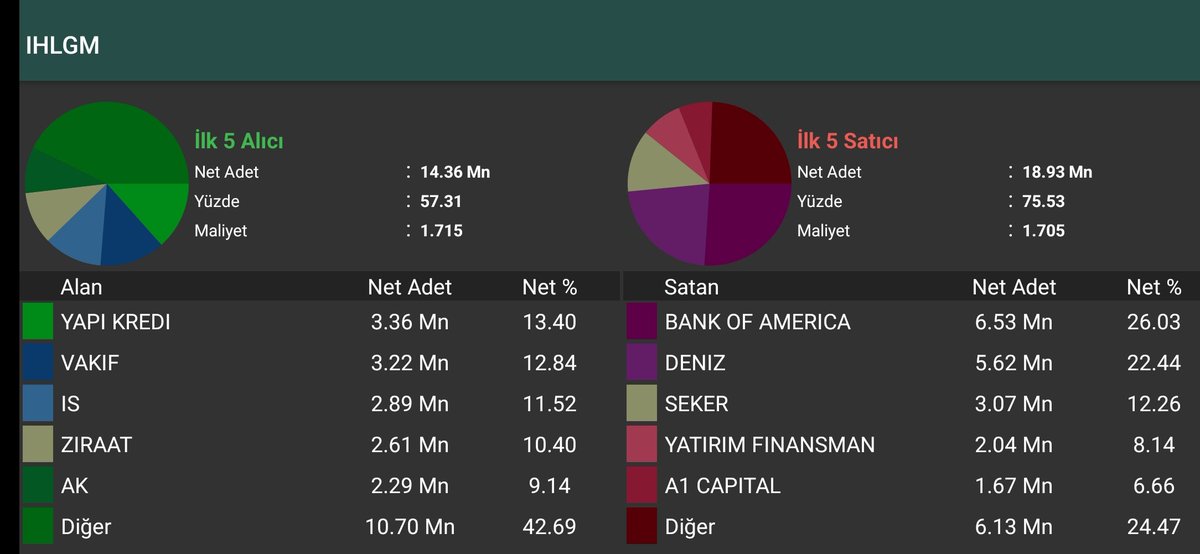Select the A1 CAPITAL seller name
The image size is (1200, 554).
723,486
